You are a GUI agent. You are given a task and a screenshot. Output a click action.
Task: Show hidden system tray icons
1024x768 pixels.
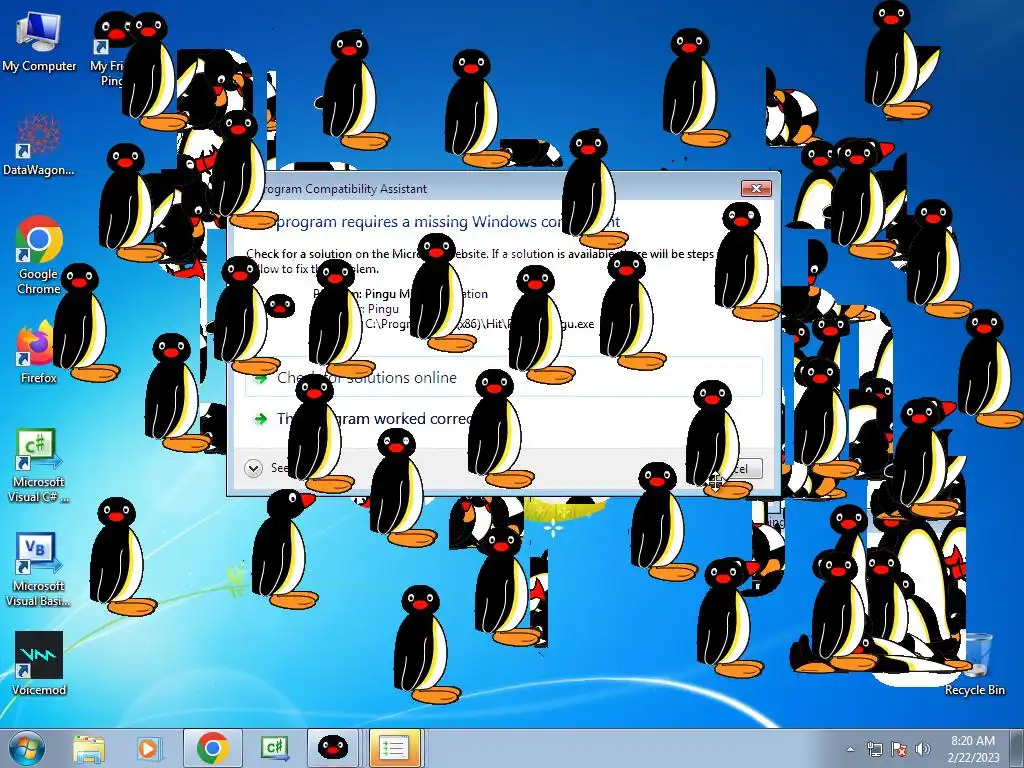point(850,749)
